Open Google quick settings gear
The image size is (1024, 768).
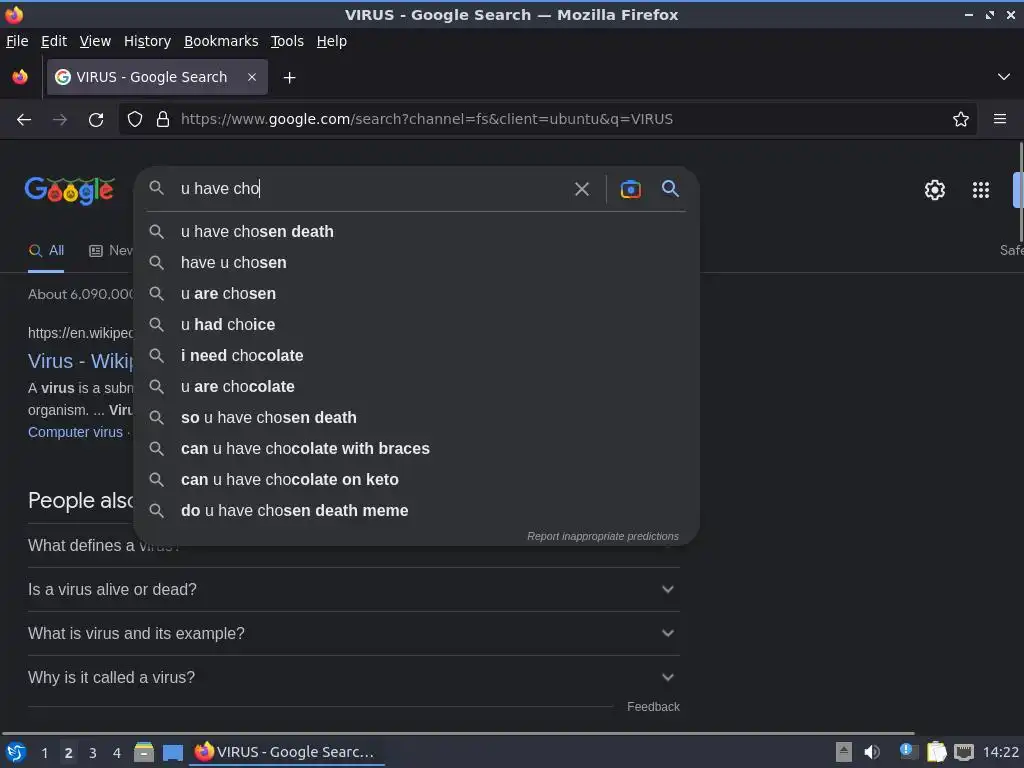click(935, 190)
